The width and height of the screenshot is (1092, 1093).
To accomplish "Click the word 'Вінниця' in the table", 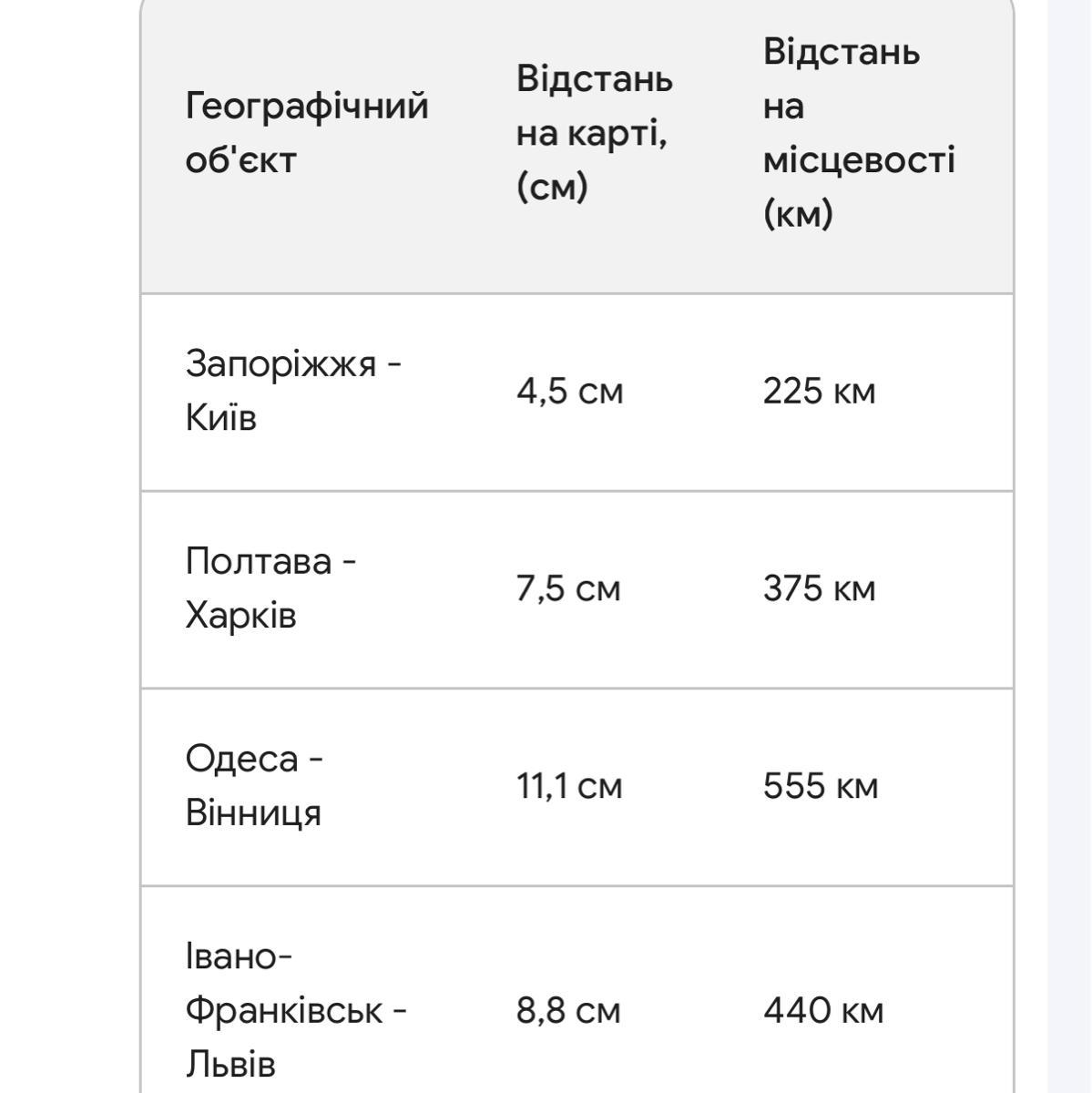I will coord(253,812).
